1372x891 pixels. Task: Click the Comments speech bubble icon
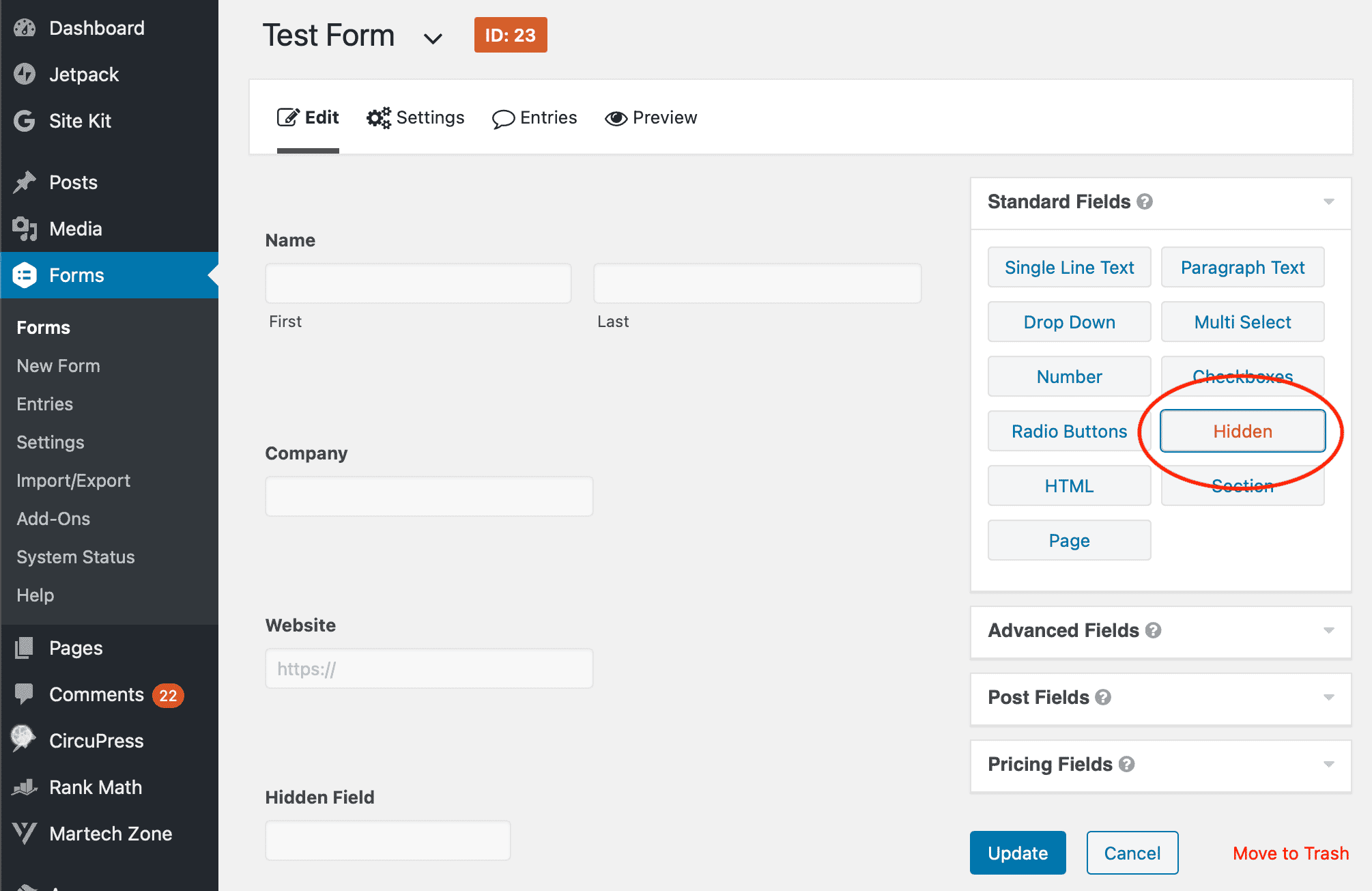tap(25, 694)
